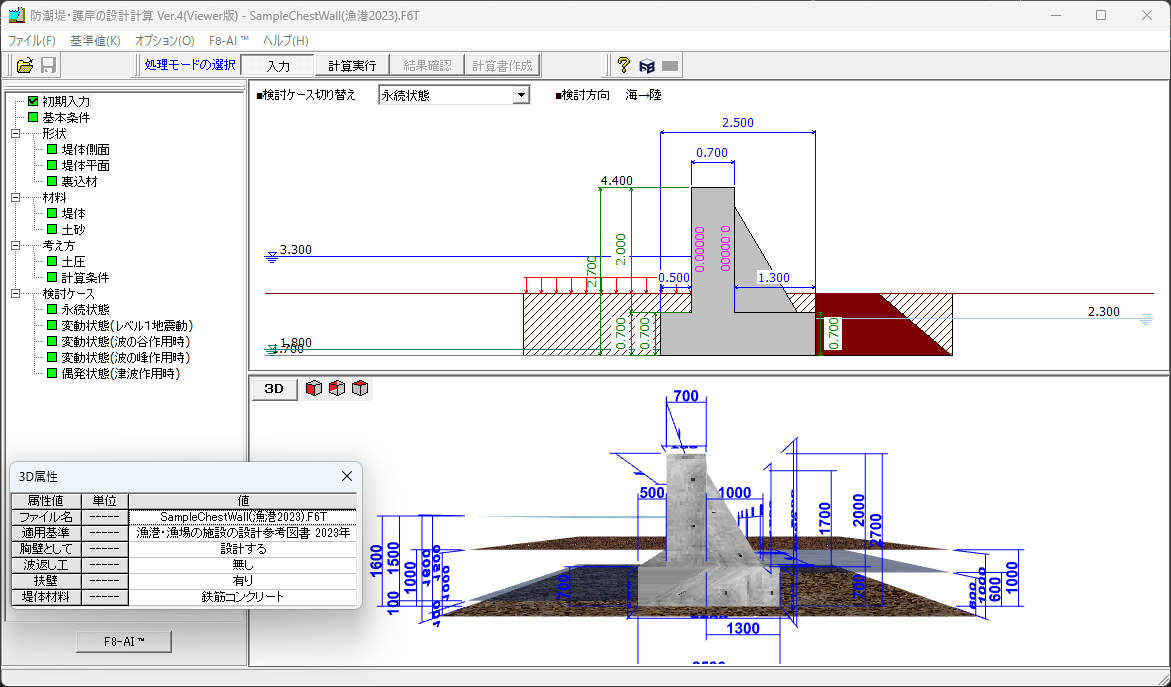Open the 検討ケース切り替え dropdown

click(520, 95)
